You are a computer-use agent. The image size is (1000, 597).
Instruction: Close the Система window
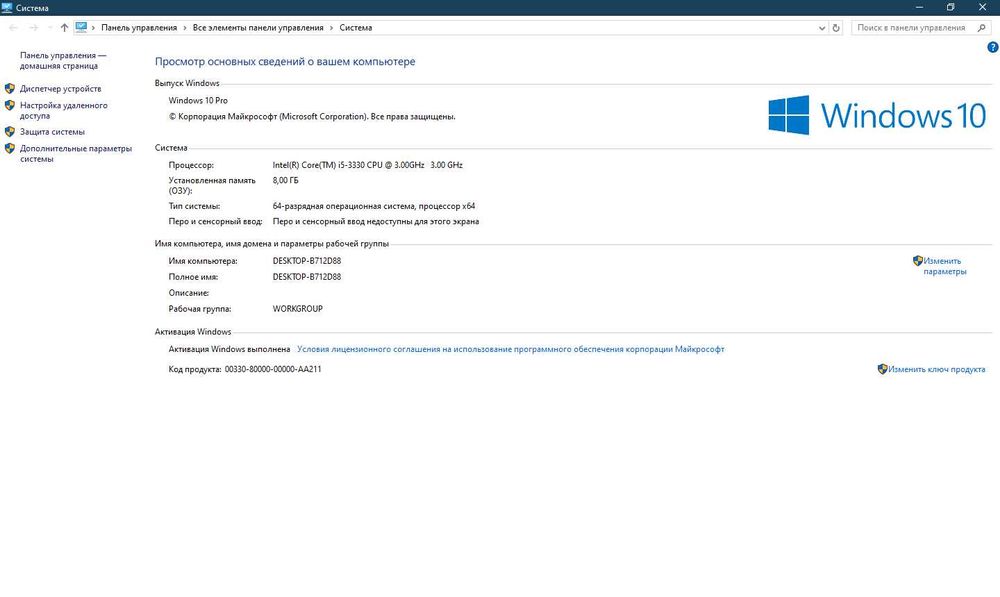coord(982,8)
